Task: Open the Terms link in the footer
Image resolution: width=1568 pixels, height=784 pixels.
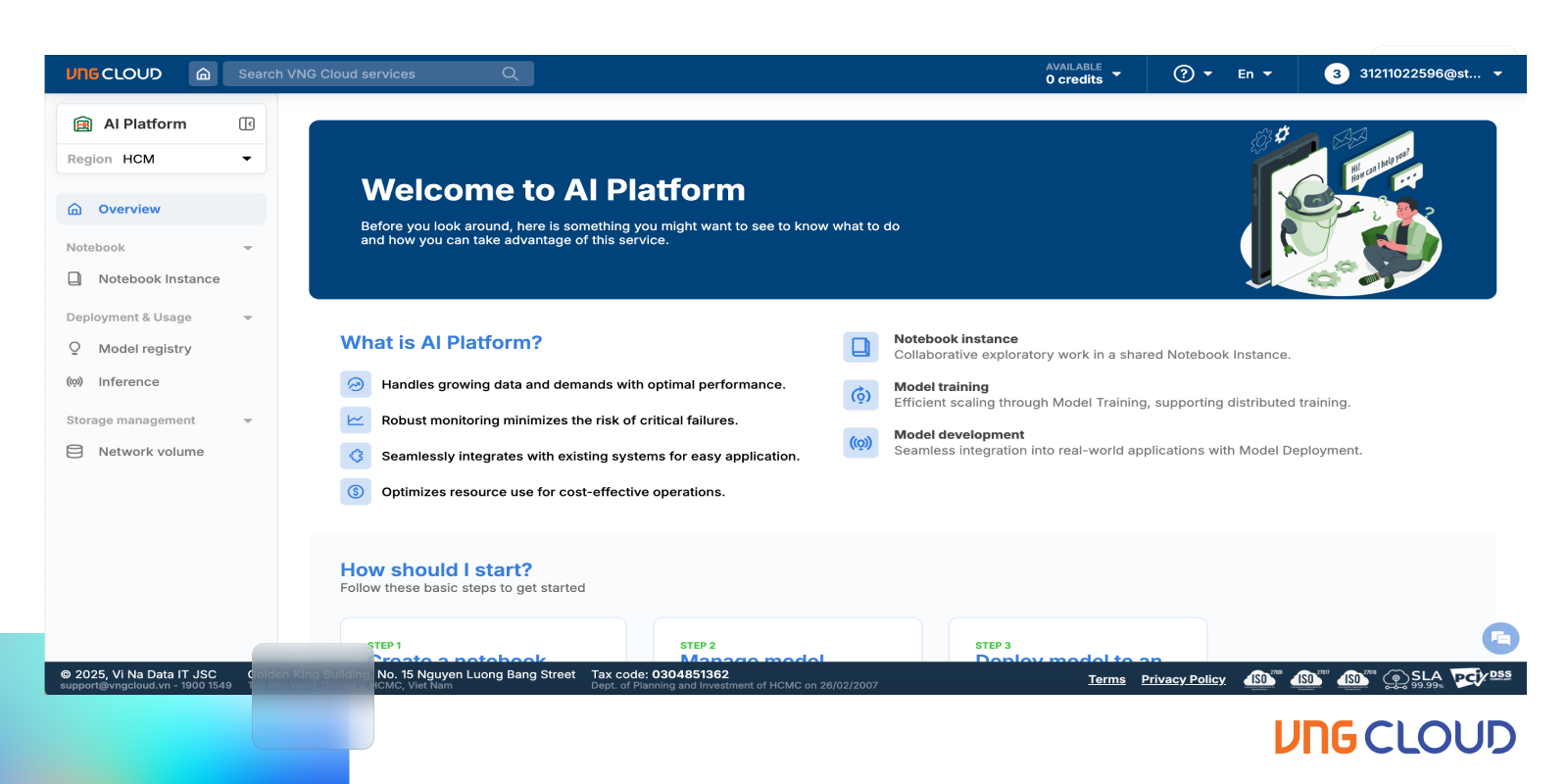Action: tap(1106, 679)
